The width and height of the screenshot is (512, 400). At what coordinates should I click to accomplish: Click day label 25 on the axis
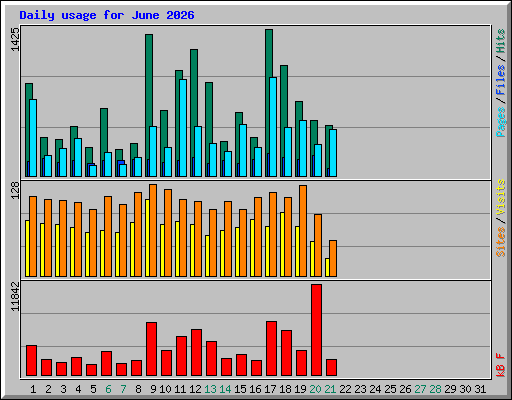coord(390,389)
